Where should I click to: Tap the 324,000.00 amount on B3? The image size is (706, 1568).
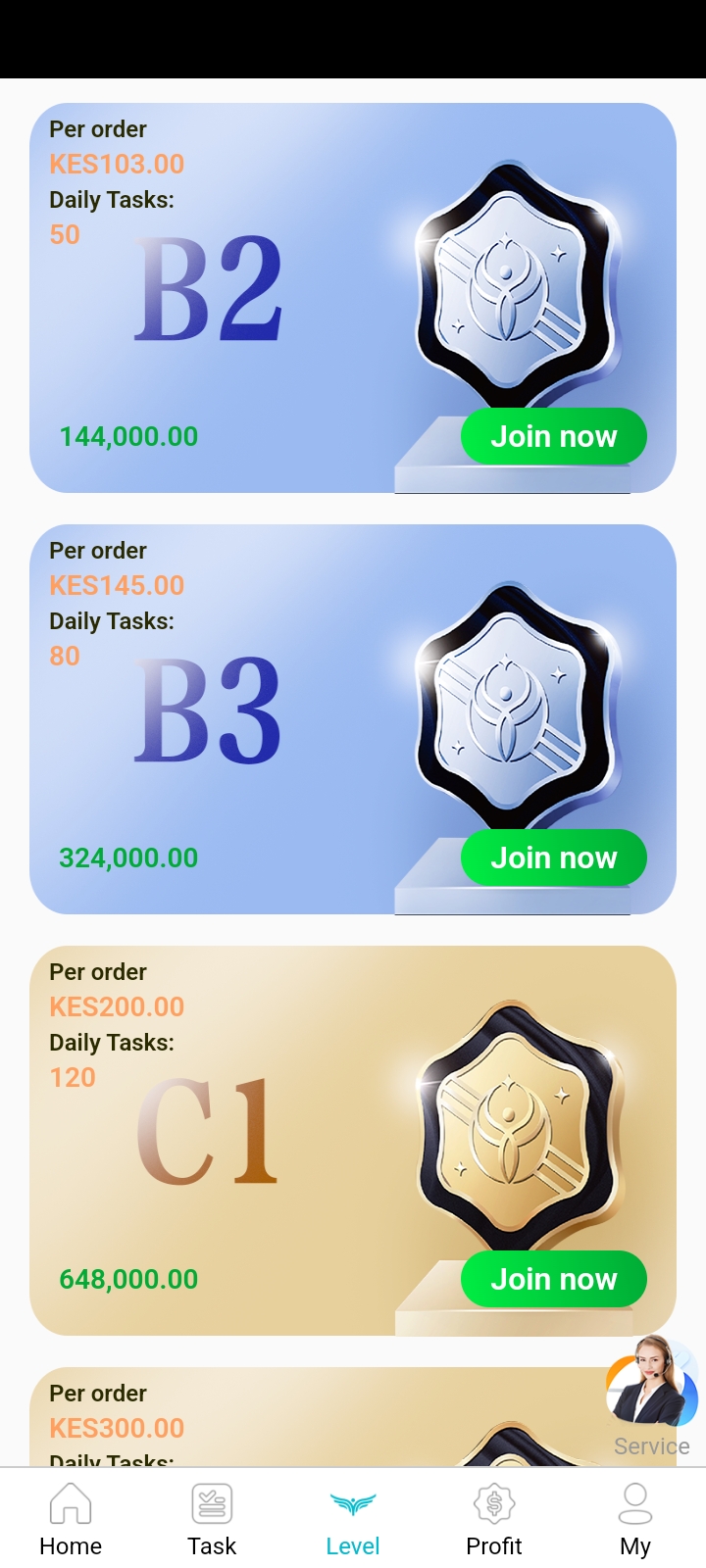128,857
